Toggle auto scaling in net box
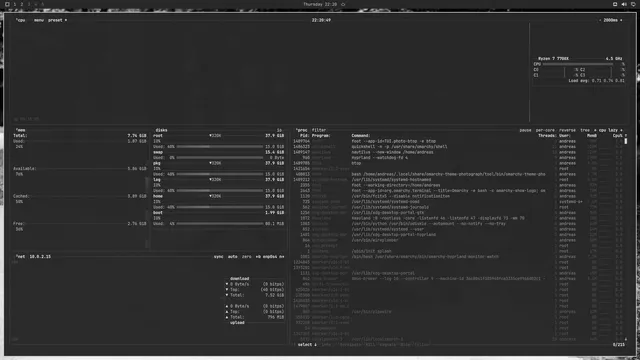 pos(232,257)
